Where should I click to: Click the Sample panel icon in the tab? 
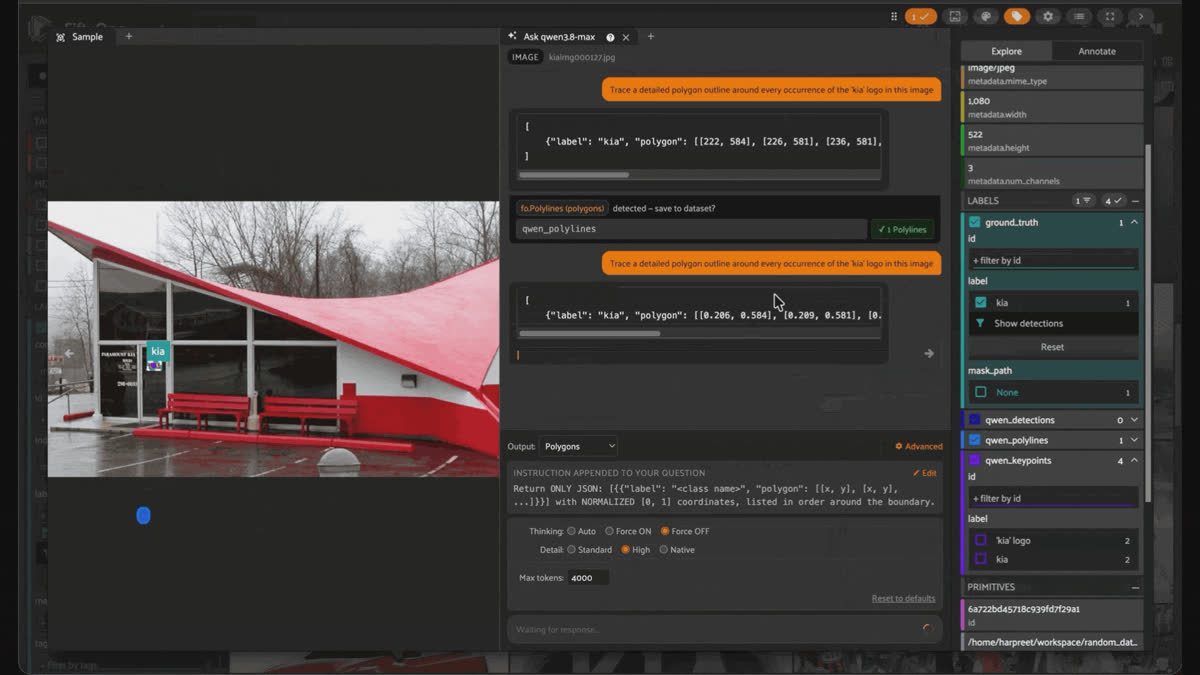pos(61,37)
